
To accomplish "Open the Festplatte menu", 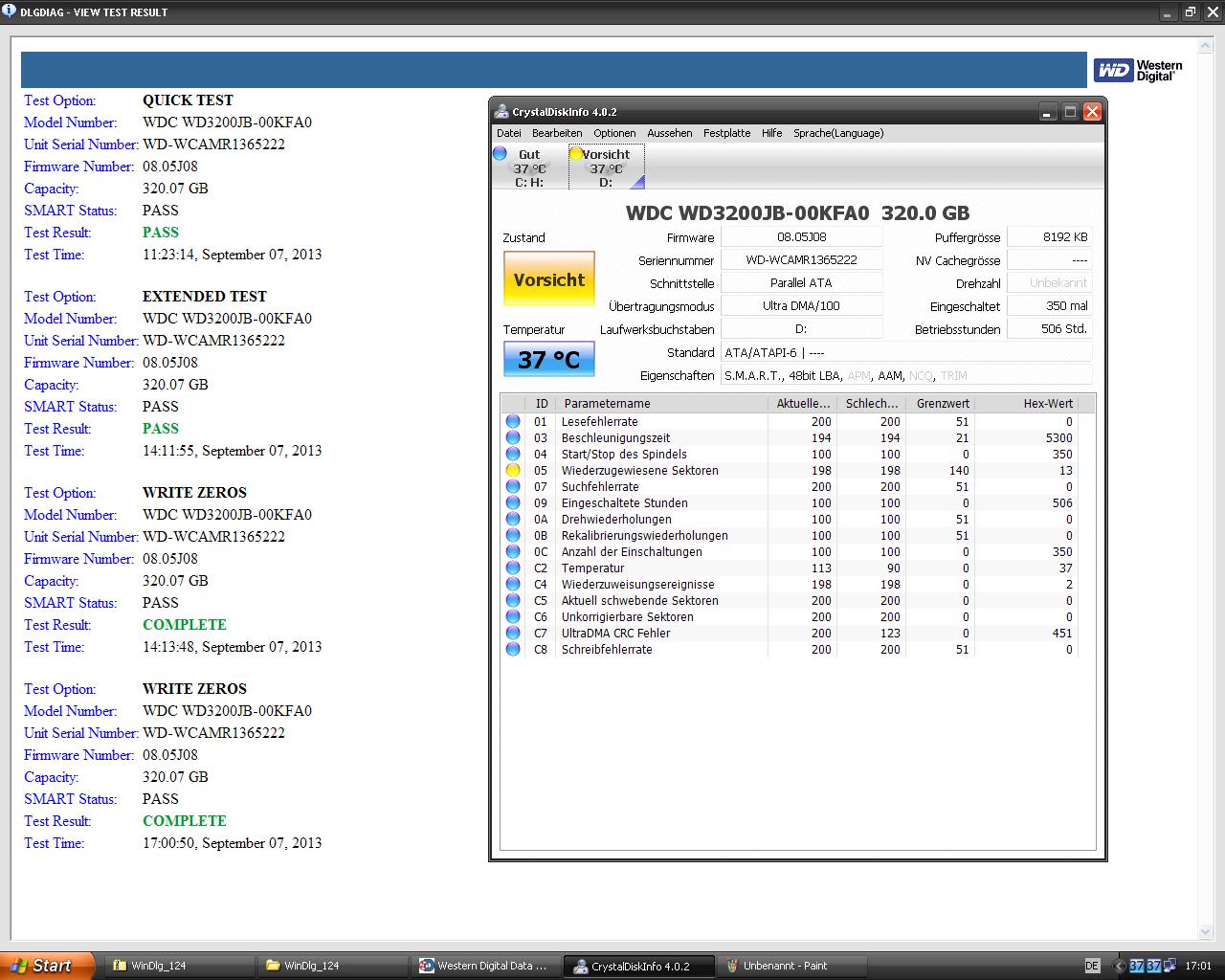I will pyautogui.click(x=727, y=133).
